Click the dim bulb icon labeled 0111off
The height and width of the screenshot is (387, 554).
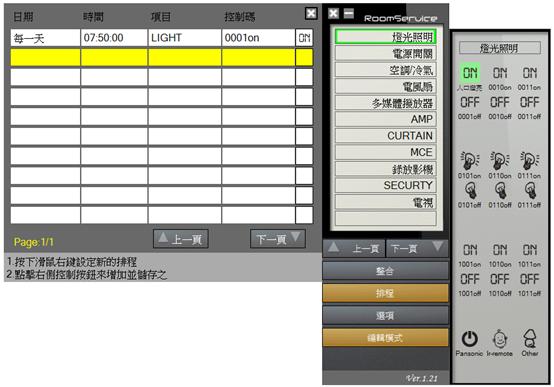click(529, 191)
